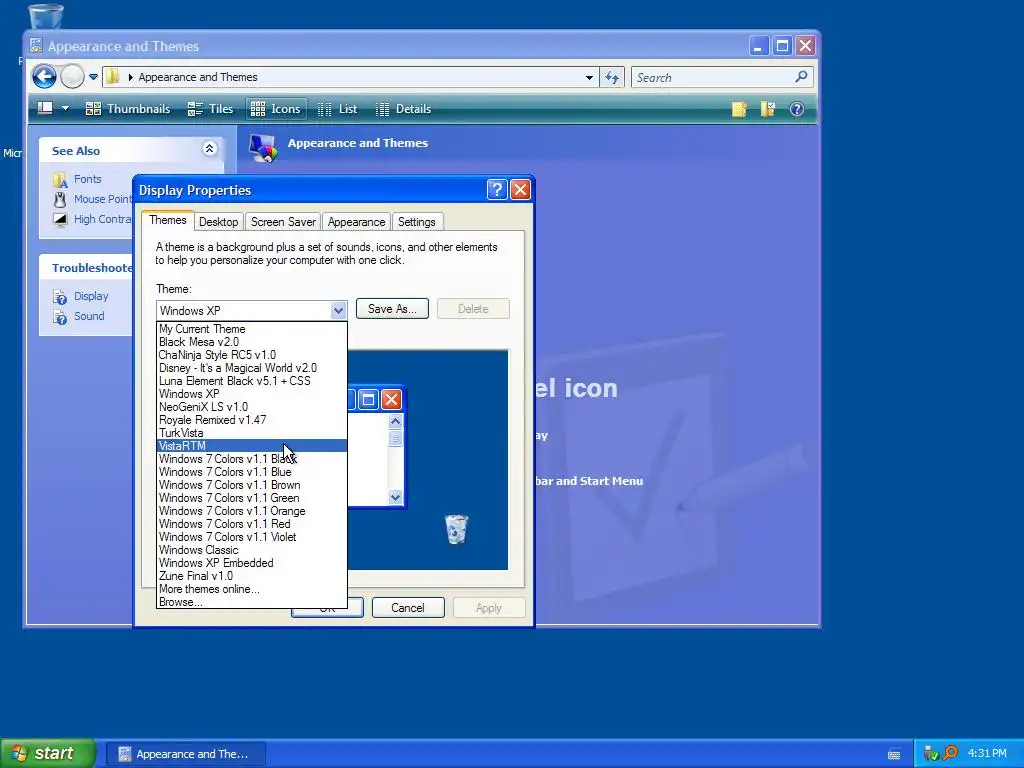Screen dimensions: 1024x768
Task: Select NeoGeniX LS v1.0 theme
Action: pyautogui.click(x=252, y=408)
